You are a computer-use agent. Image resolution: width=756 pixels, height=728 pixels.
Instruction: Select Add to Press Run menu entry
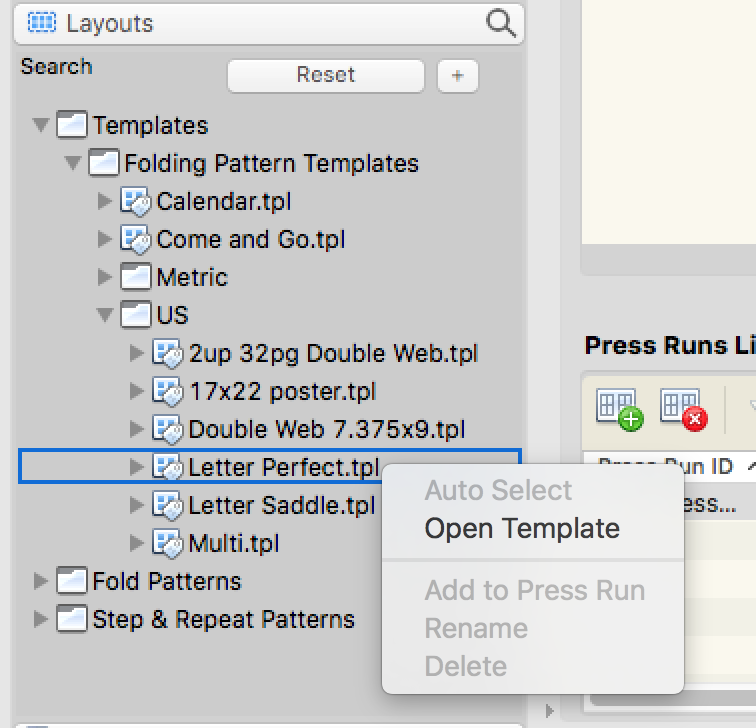[534, 591]
